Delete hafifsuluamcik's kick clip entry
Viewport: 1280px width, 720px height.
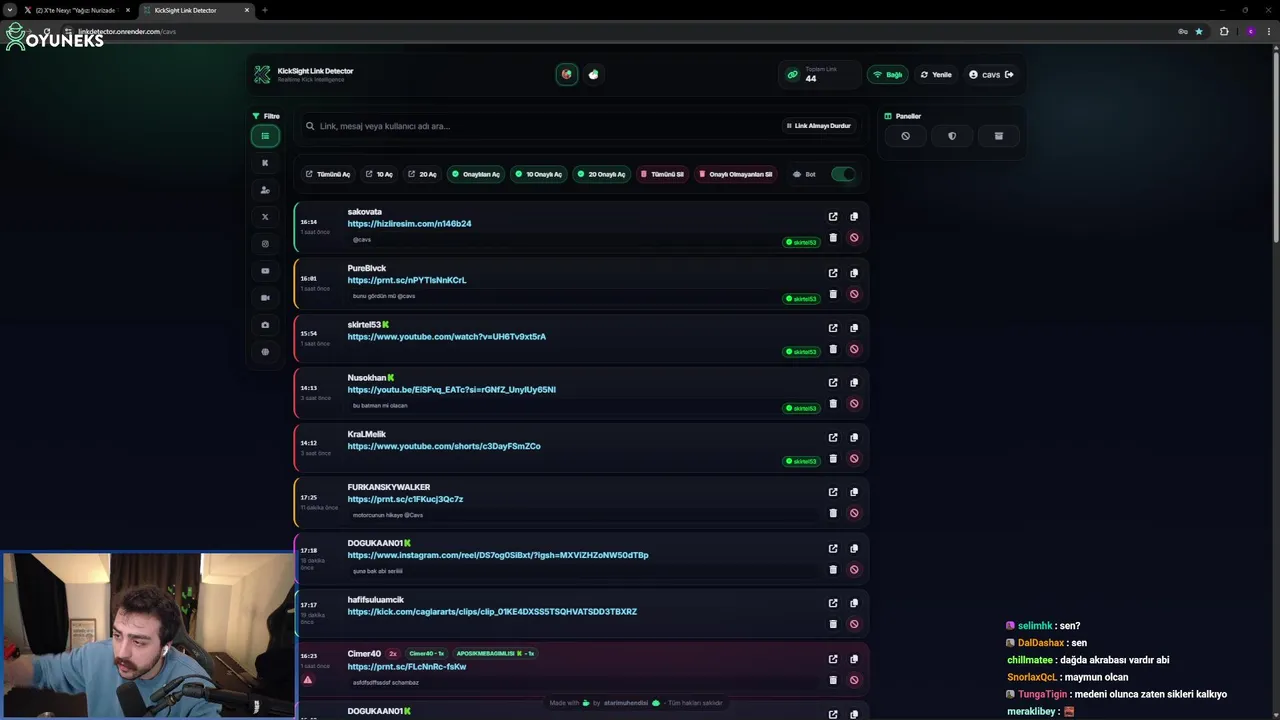tap(833, 624)
